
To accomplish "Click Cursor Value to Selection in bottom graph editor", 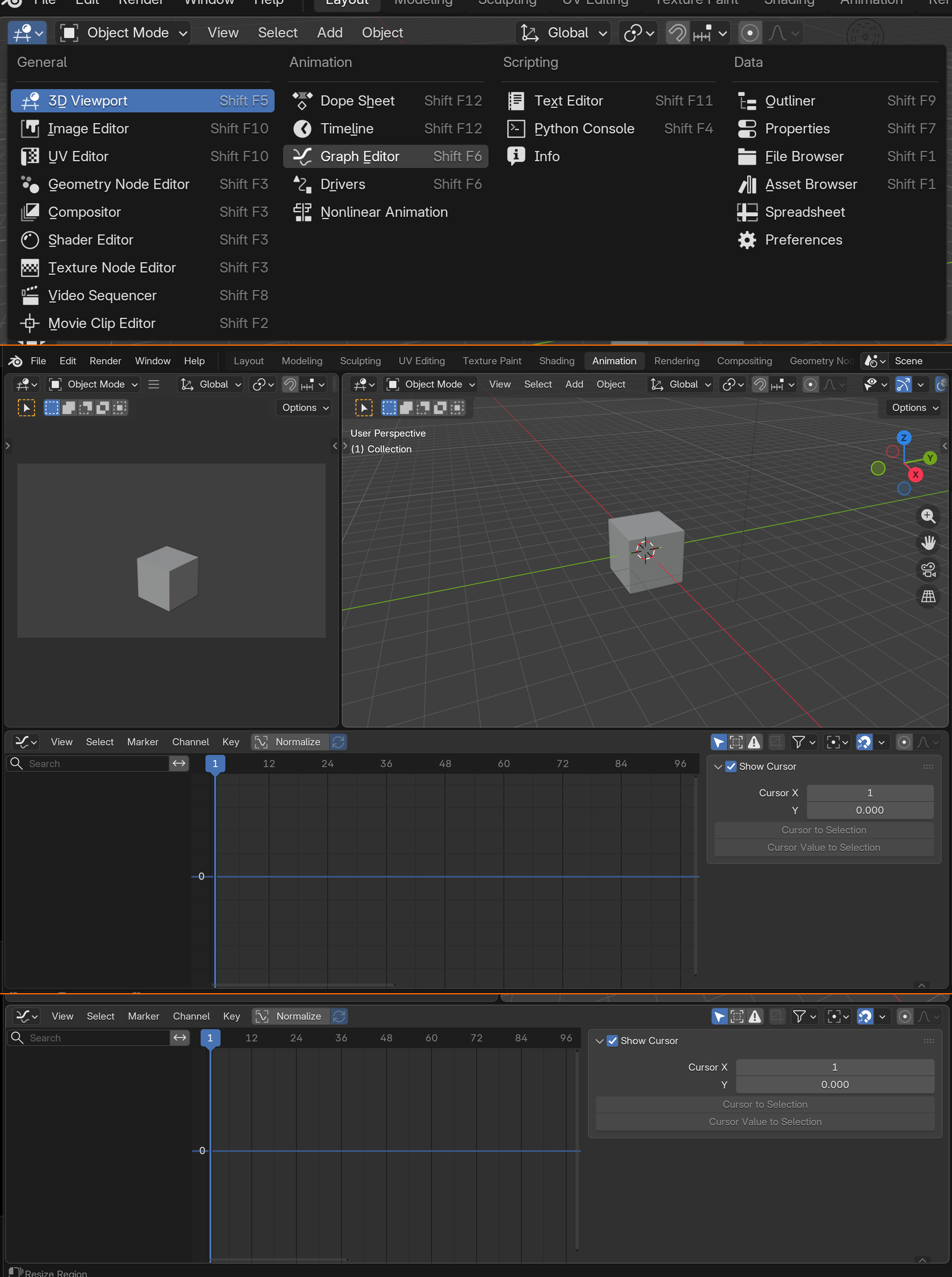I will click(765, 1122).
